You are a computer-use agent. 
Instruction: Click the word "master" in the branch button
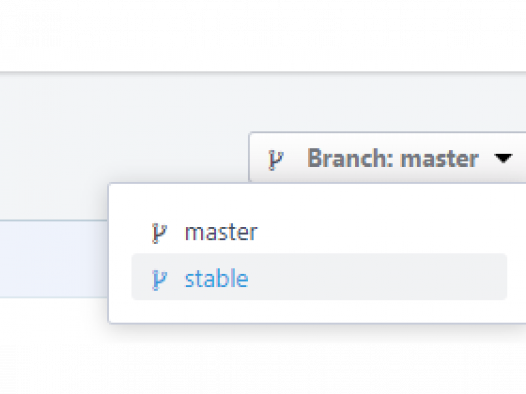[440, 159]
